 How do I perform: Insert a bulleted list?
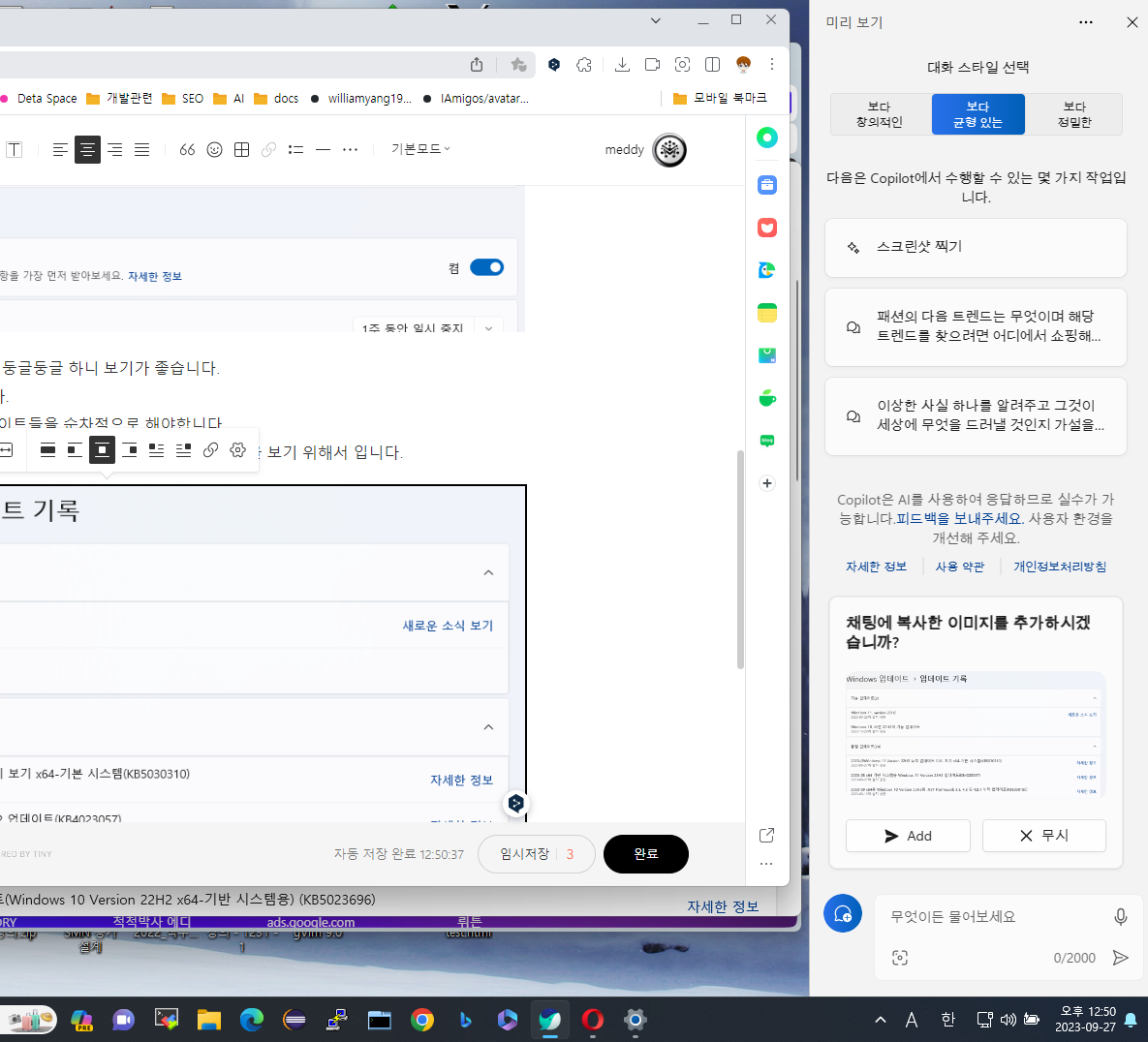tap(295, 148)
